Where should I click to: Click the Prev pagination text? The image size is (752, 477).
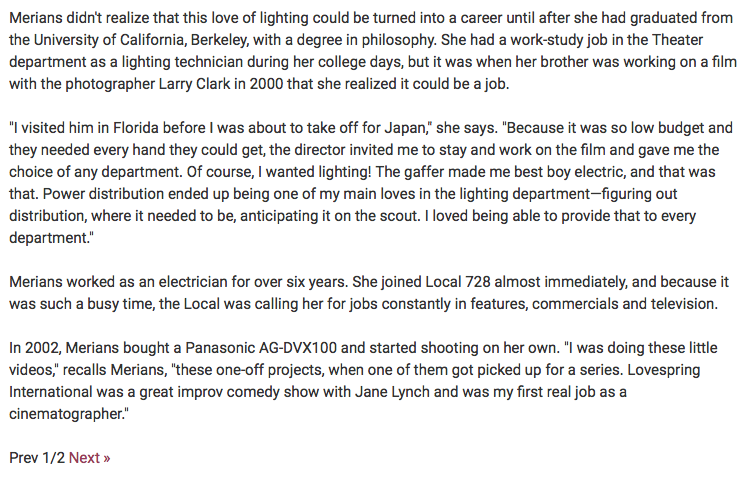point(24,458)
